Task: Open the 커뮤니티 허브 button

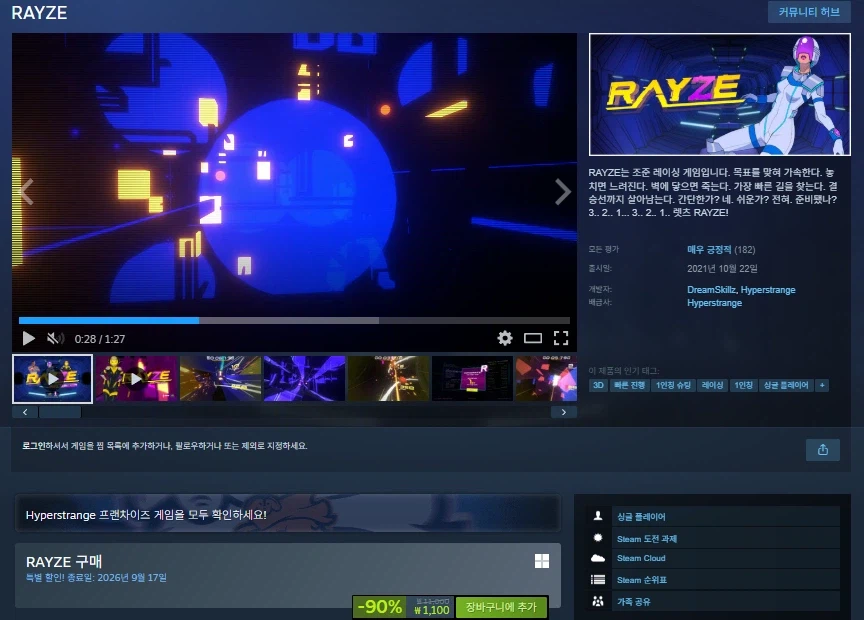Action: coord(809,12)
